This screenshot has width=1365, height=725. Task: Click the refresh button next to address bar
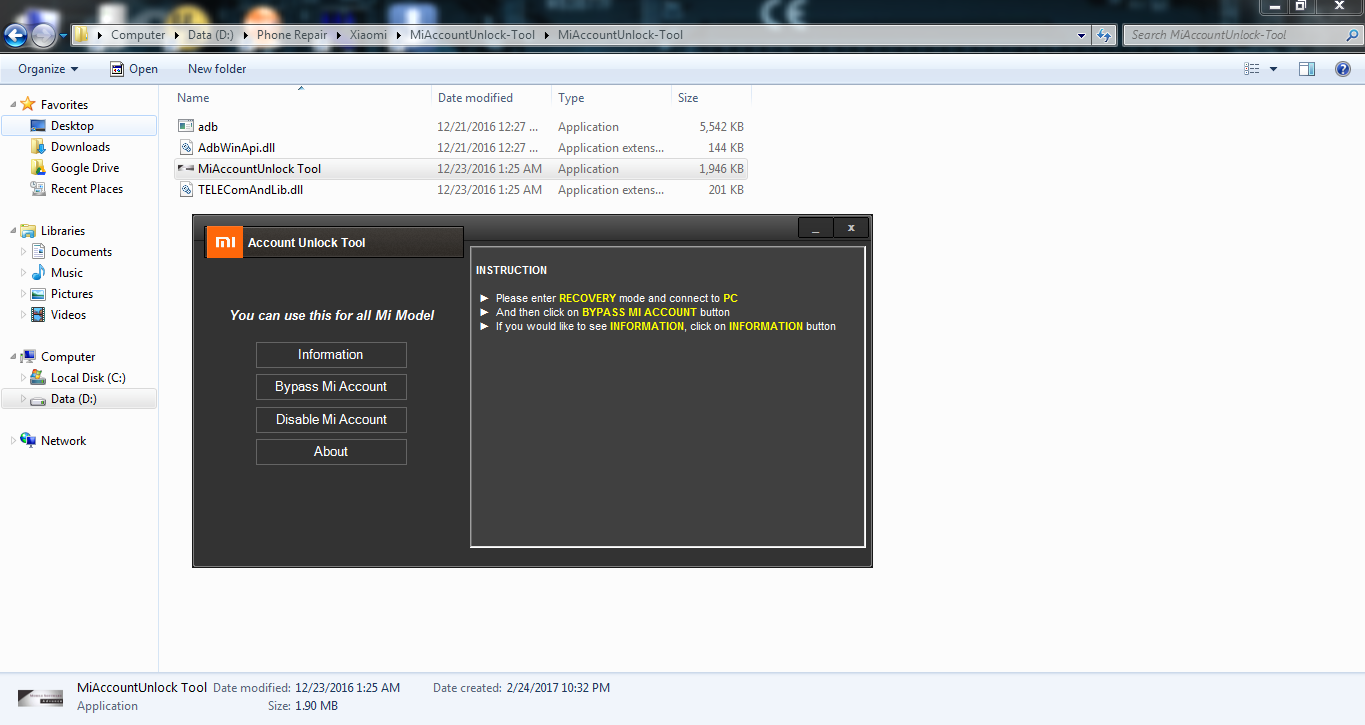coord(1104,35)
